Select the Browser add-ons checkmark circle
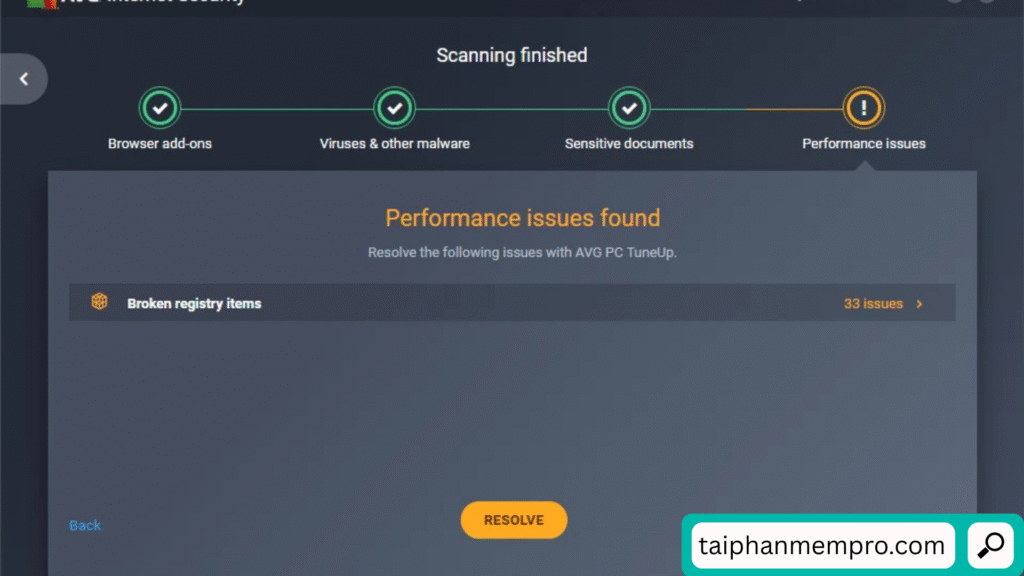This screenshot has width=1024, height=576. point(159,108)
